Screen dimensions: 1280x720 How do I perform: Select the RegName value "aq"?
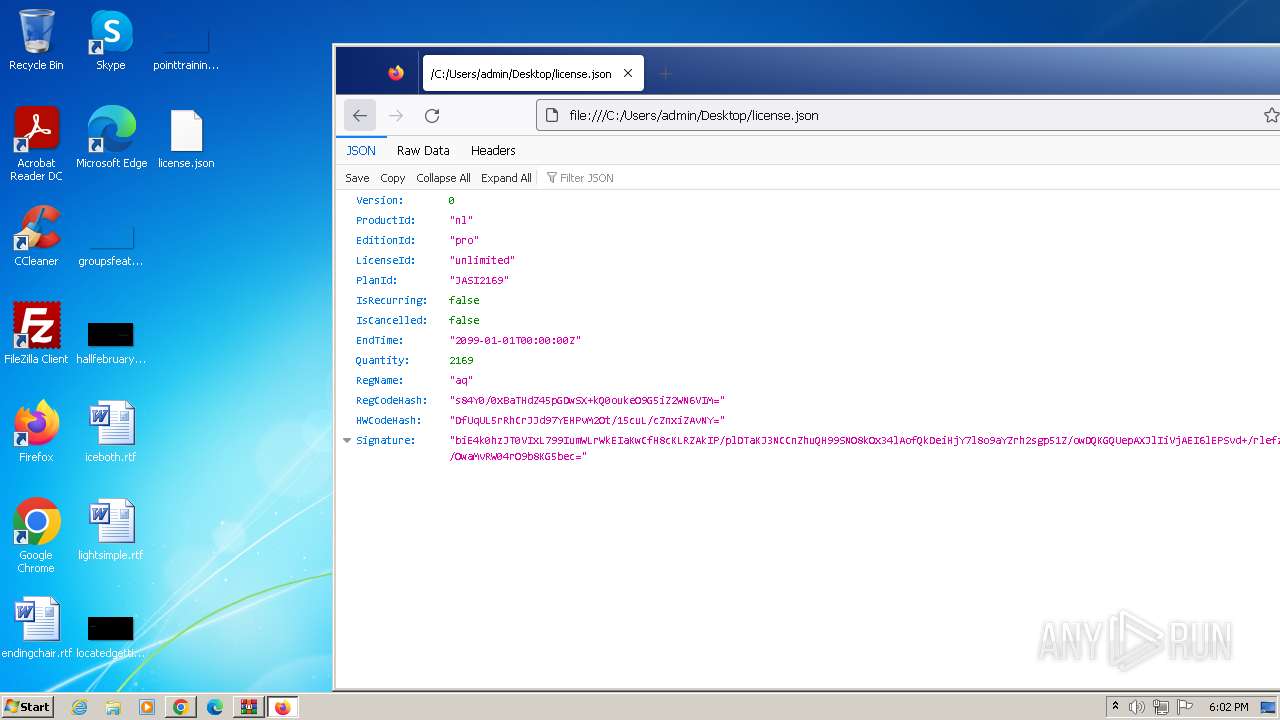pos(461,380)
